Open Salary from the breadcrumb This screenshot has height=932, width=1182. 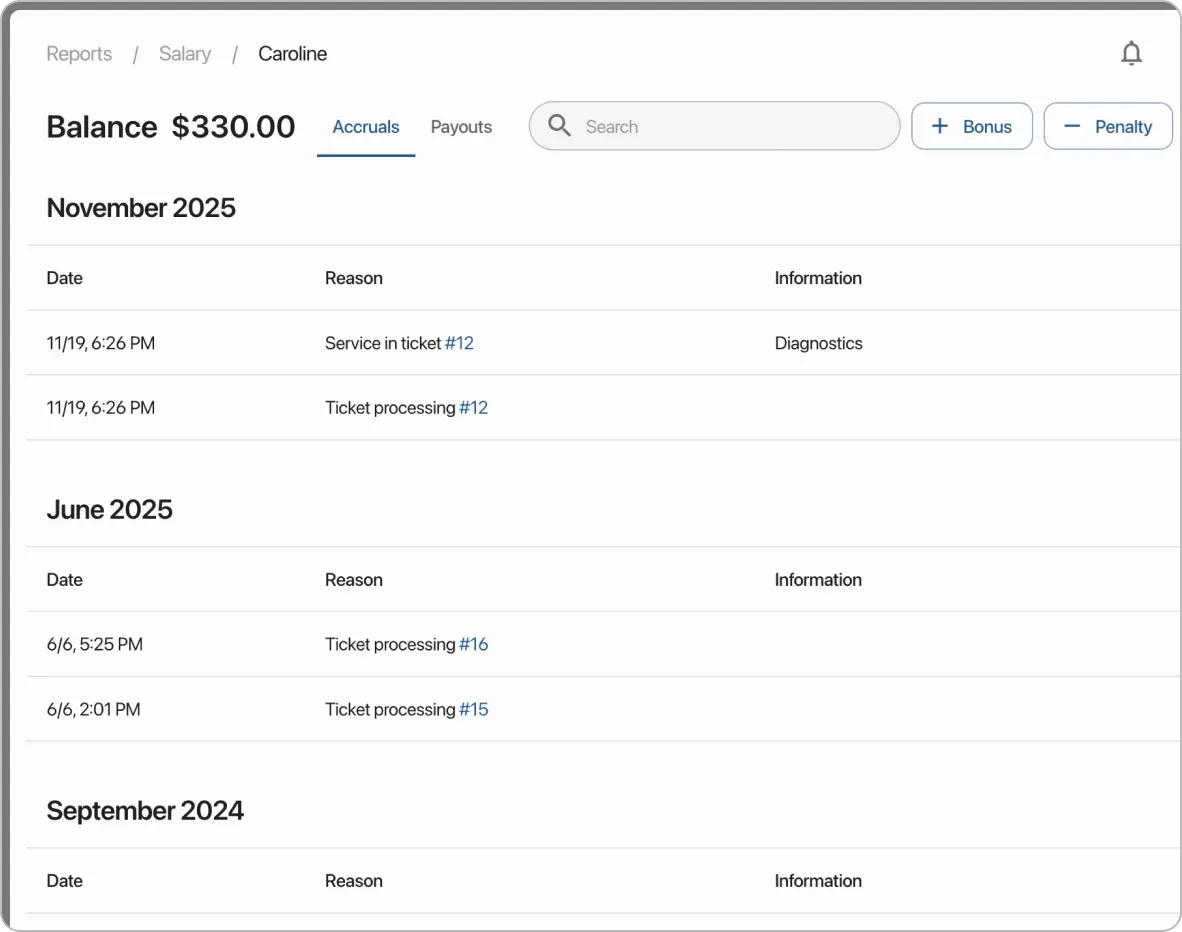[x=185, y=53]
